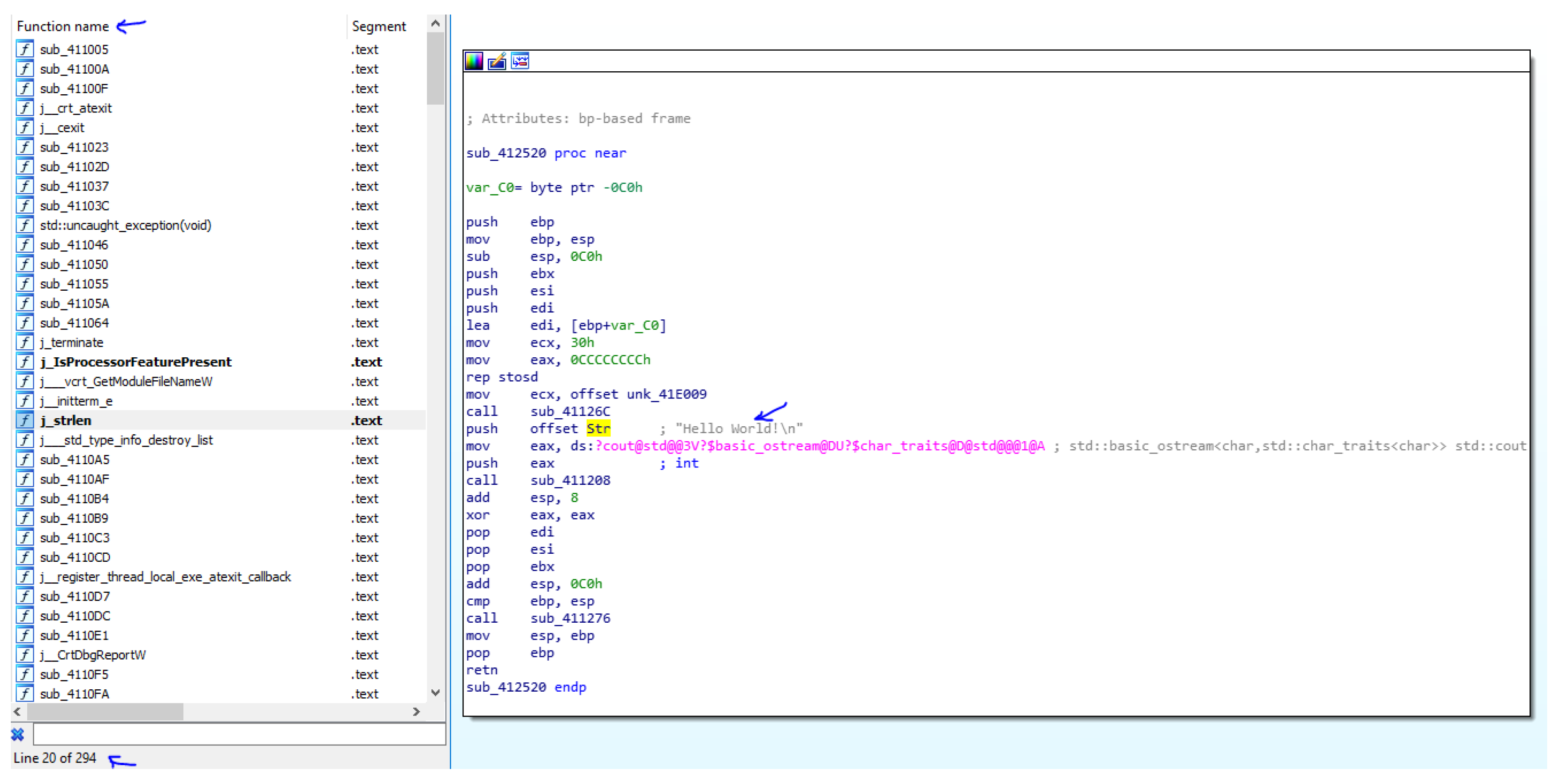The width and height of the screenshot is (1558, 784).
Task: Click the node color palette icon
Action: [474, 61]
